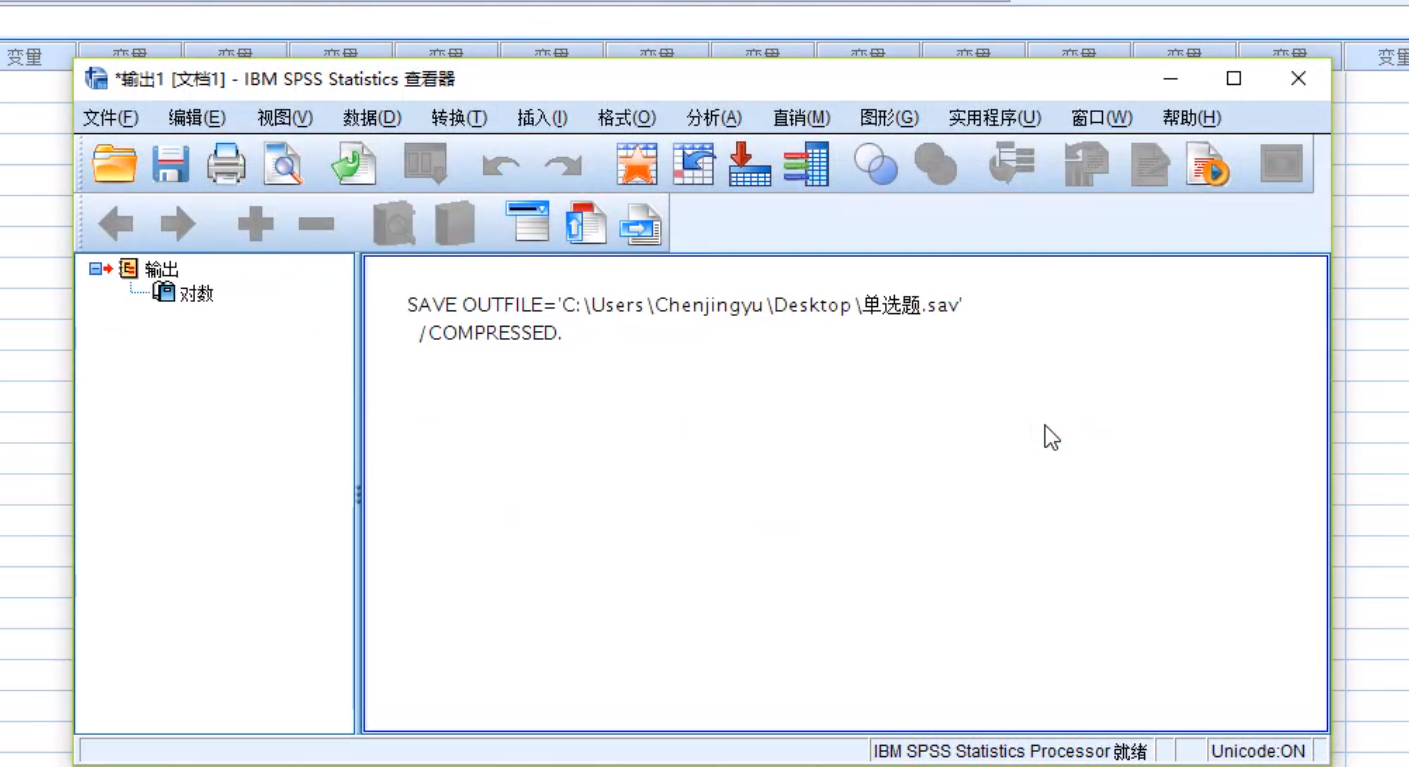Click the Run Script play icon
Viewport: 1409px width, 767px height.
click(1207, 164)
